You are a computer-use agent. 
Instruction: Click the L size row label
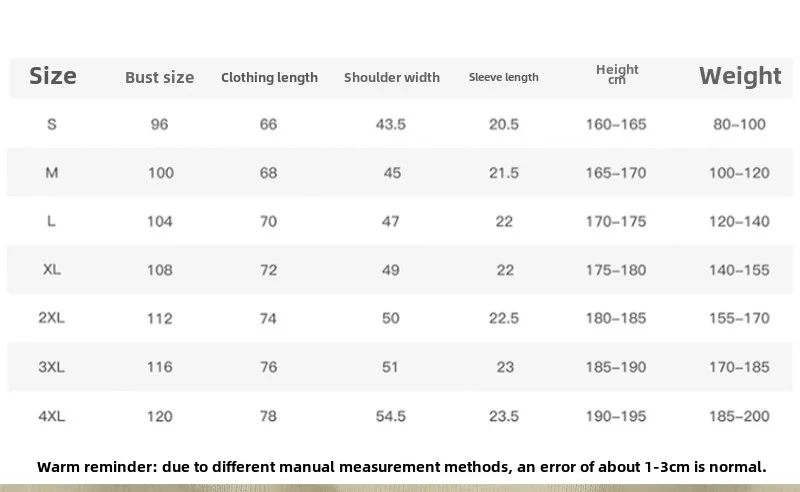tap(52, 221)
